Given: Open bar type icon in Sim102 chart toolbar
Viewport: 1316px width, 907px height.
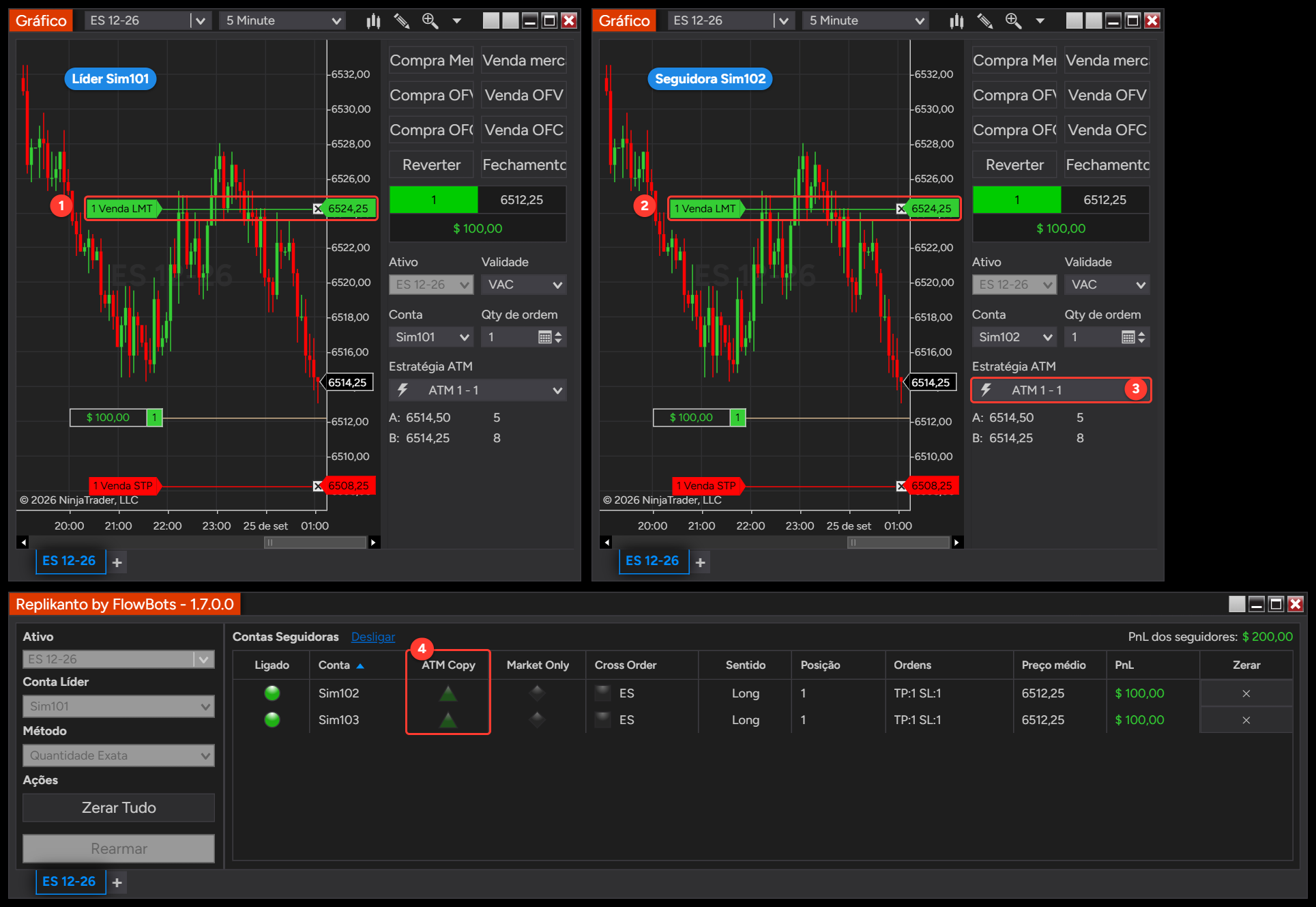Looking at the screenshot, I should (x=956, y=21).
